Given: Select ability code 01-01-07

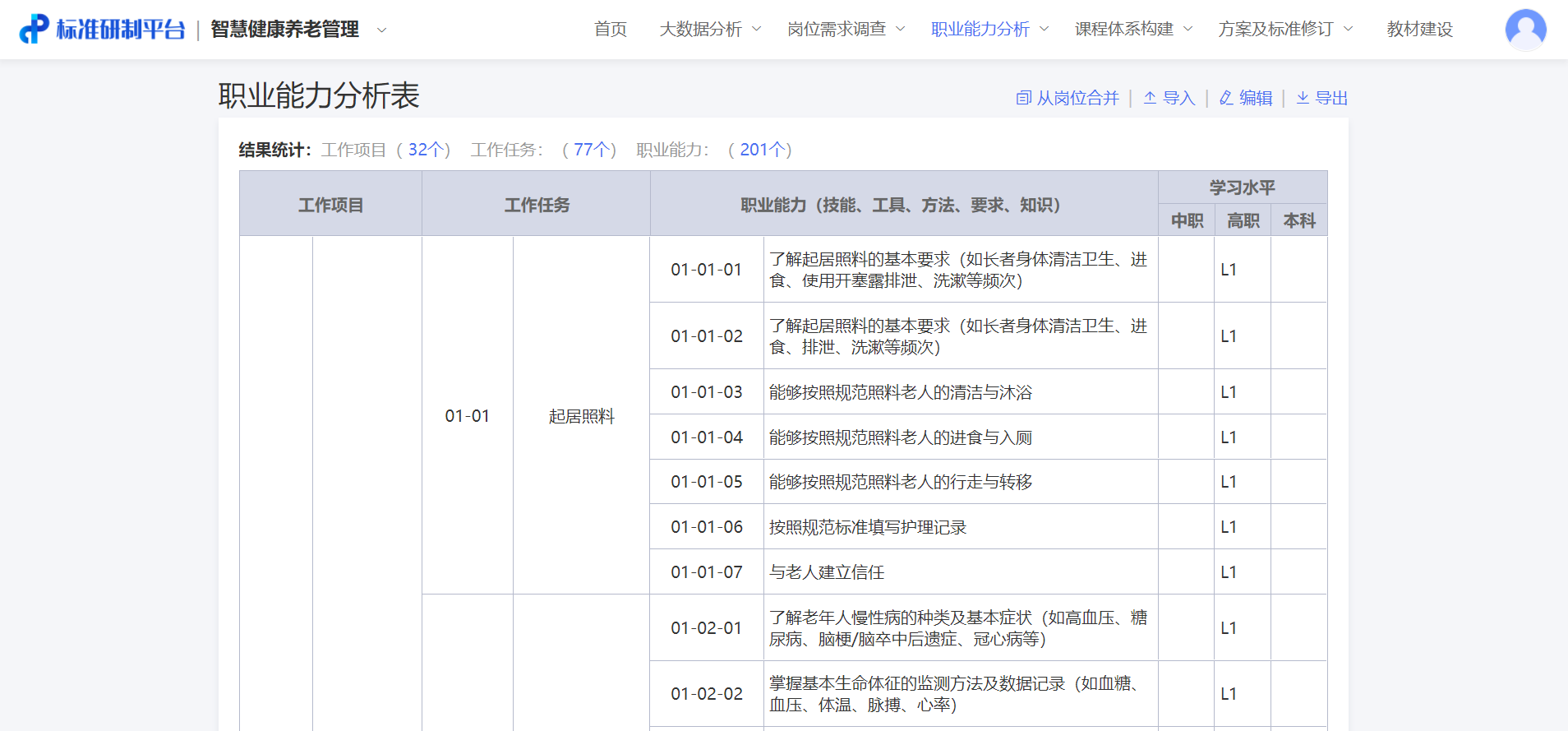Looking at the screenshot, I should pyautogui.click(x=707, y=572).
